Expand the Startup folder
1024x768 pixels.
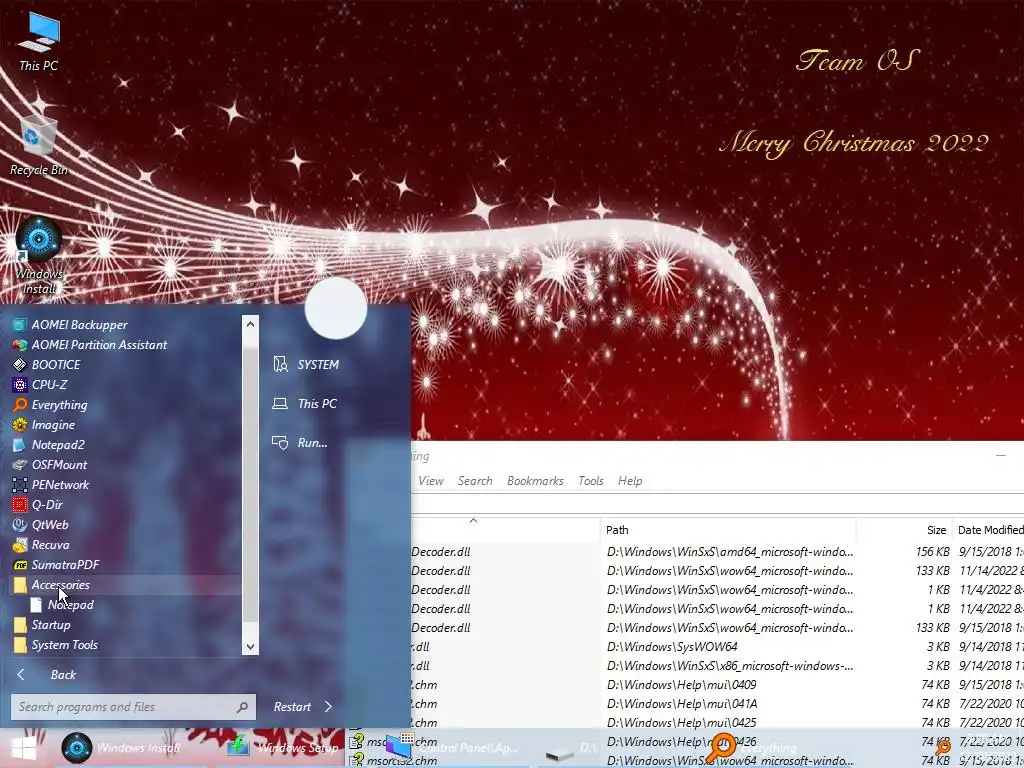pyautogui.click(x=42, y=625)
